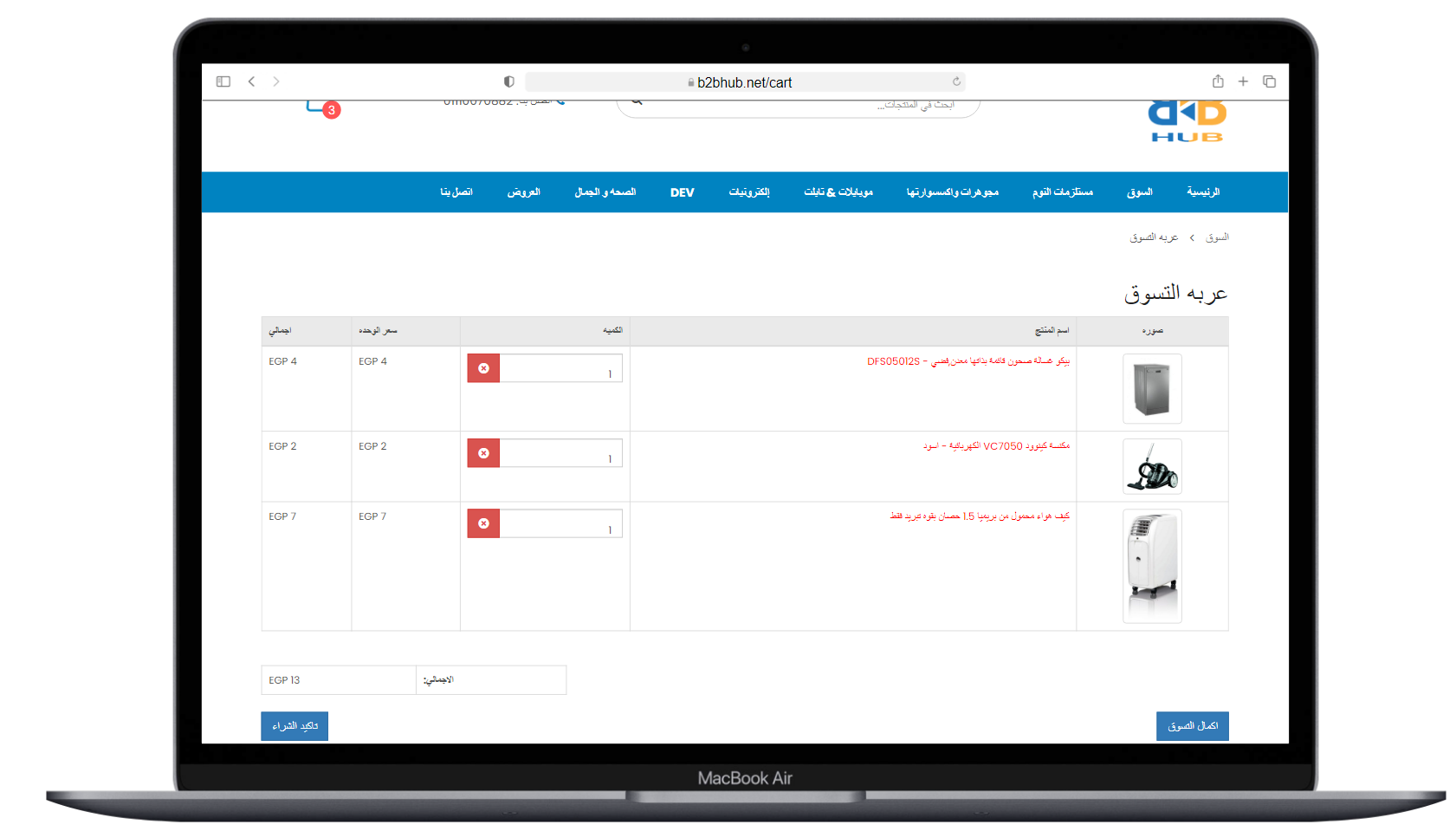Reload the page using refresh icon
This screenshot has height=831, width=1456.
[956, 81]
